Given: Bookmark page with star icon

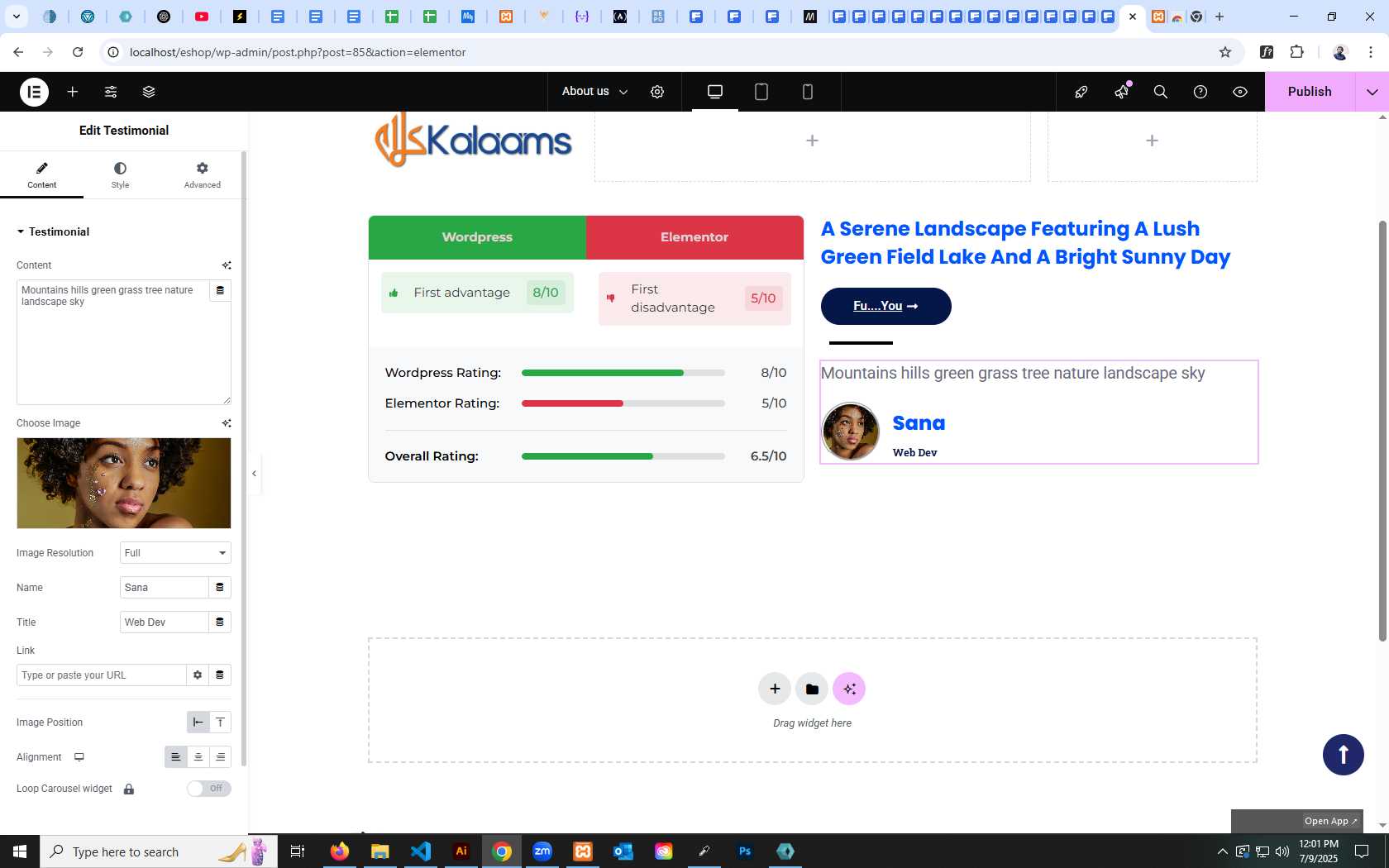Looking at the screenshot, I should [1225, 52].
